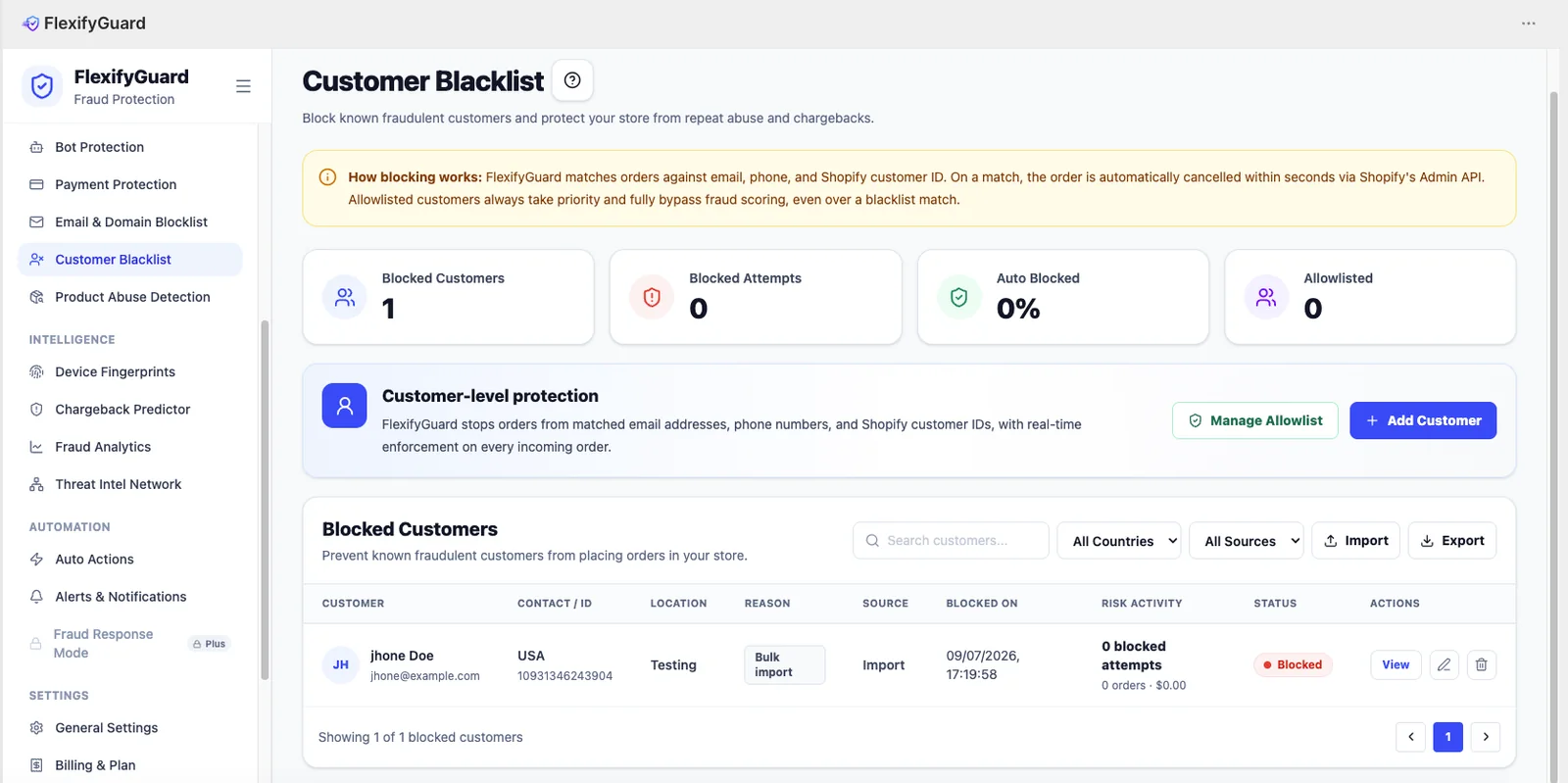Screen dimensions: 1568x783
Task: Open All Sources filter dropdown
Action: pos(1247,541)
